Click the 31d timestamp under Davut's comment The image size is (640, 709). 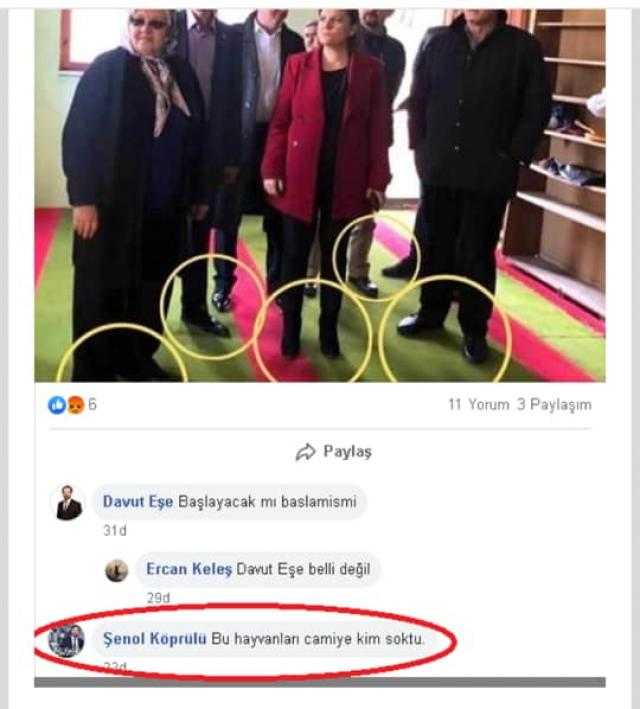[115, 530]
